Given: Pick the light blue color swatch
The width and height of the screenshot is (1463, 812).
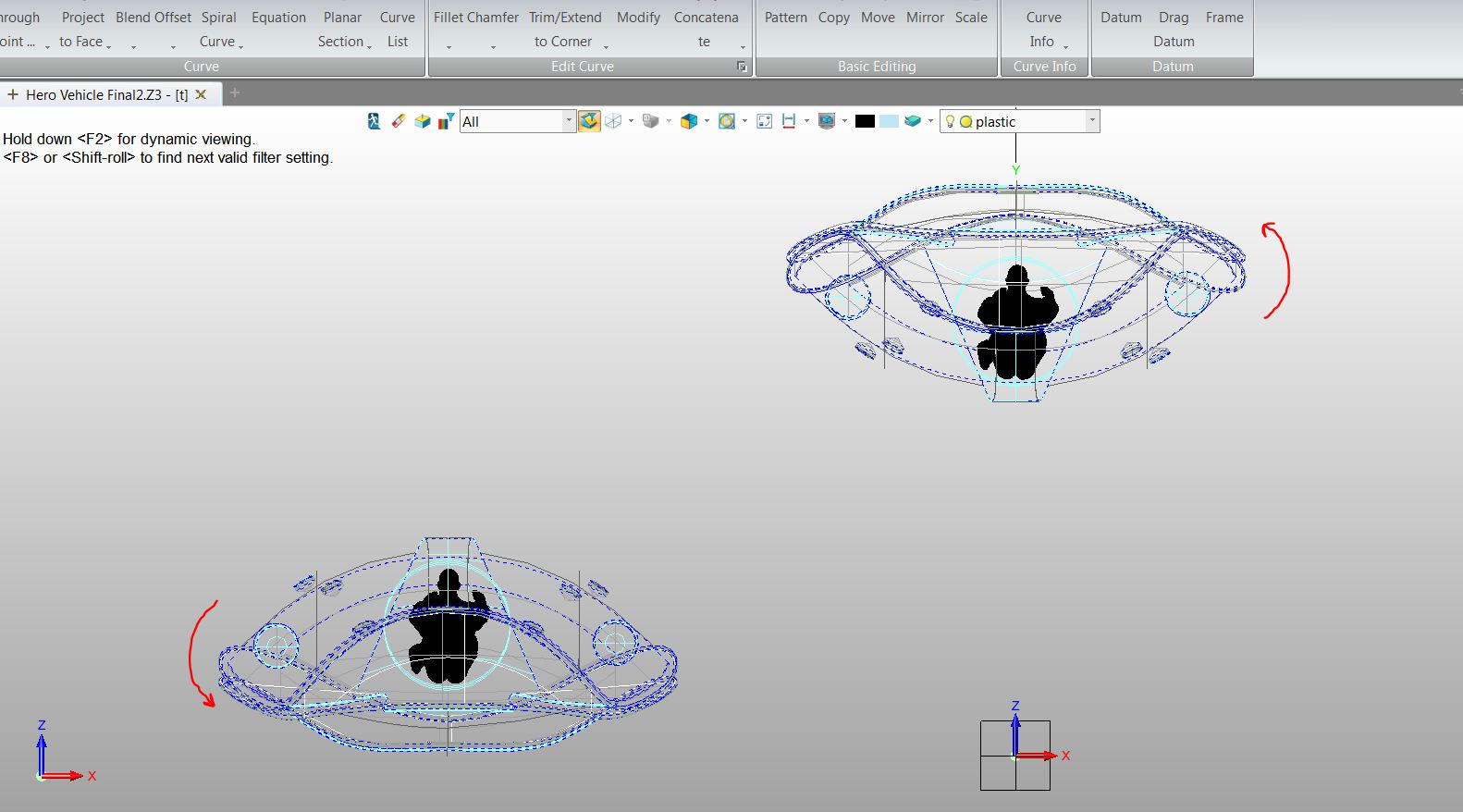Looking at the screenshot, I should point(889,121).
